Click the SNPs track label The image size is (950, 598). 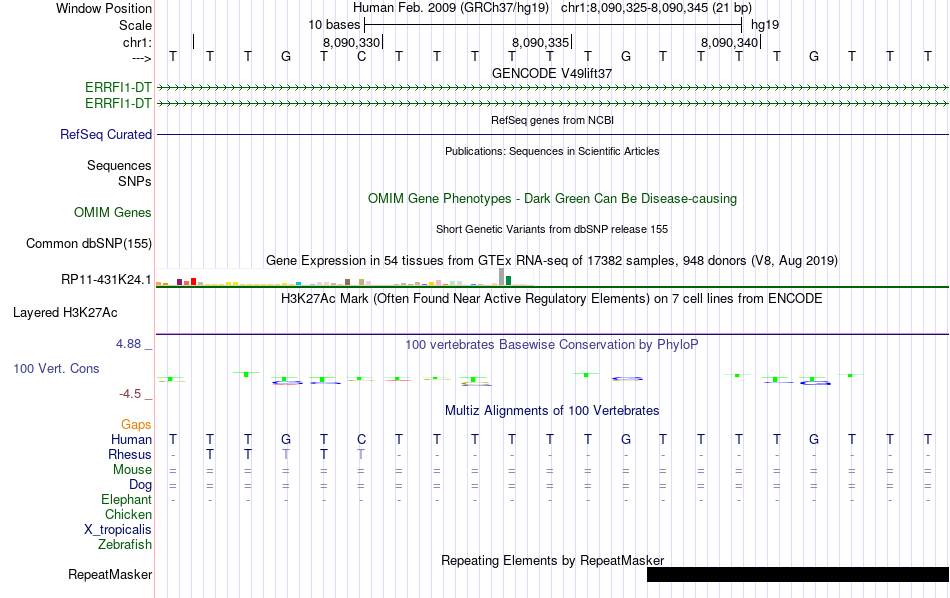pyautogui.click(x=135, y=181)
